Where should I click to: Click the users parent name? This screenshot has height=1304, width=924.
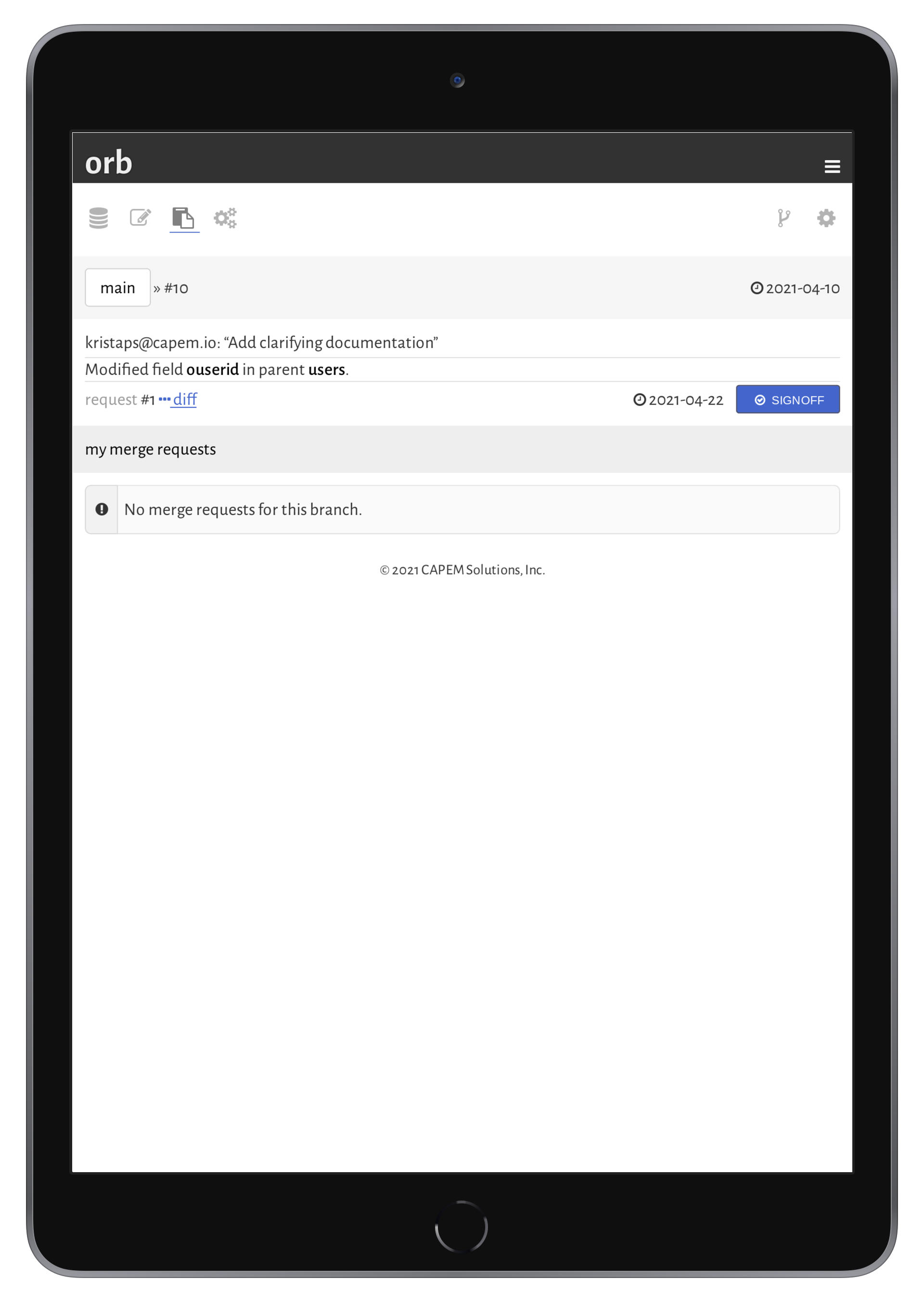[327, 370]
